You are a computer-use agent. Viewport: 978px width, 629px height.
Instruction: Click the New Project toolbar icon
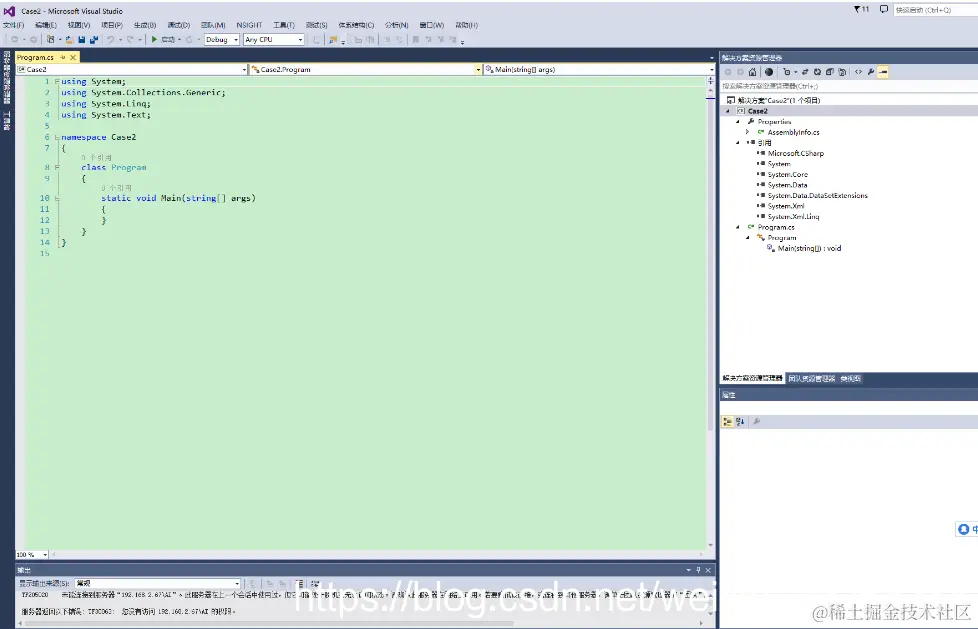click(x=51, y=39)
